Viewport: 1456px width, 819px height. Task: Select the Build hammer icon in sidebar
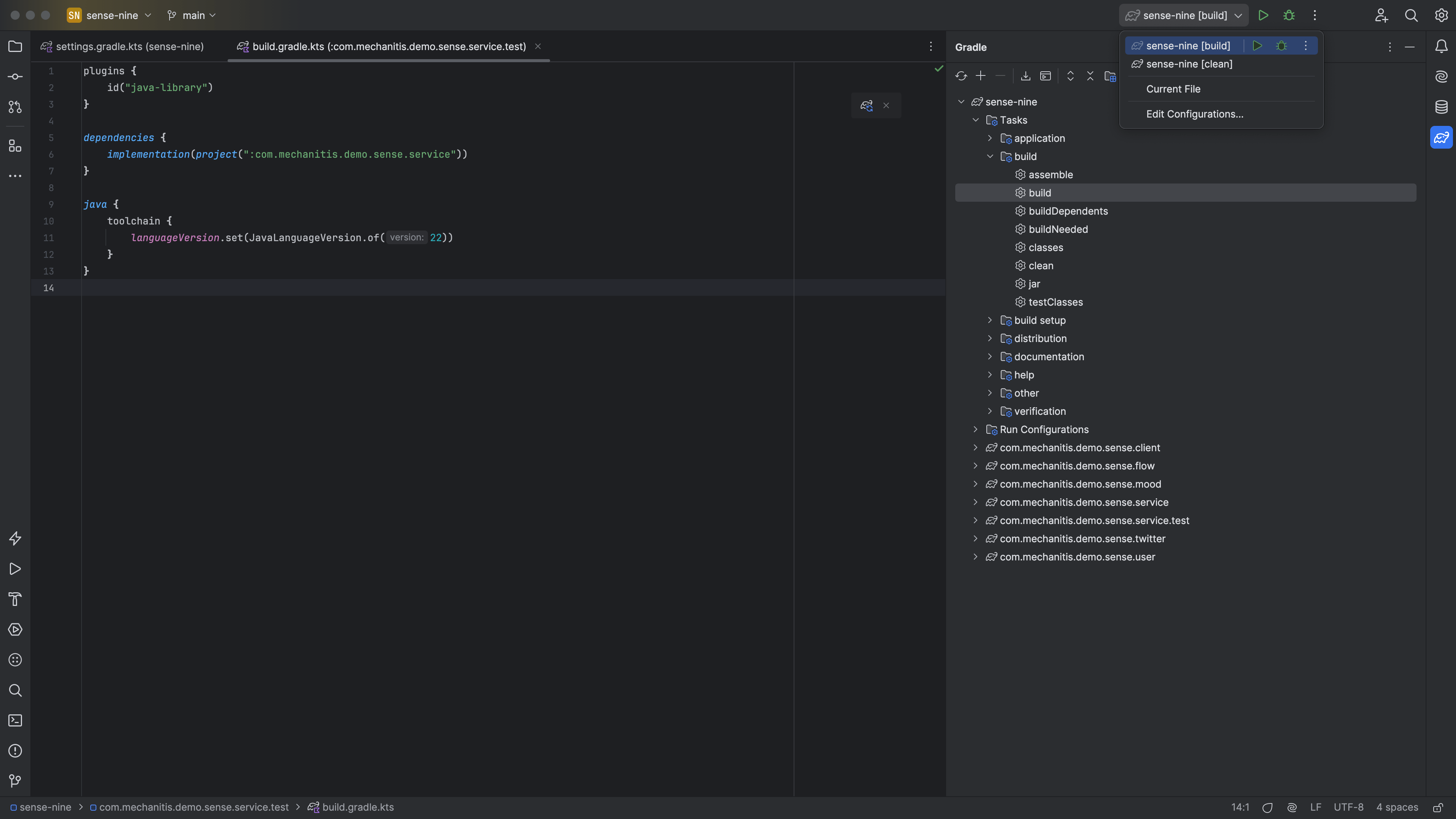[x=15, y=599]
